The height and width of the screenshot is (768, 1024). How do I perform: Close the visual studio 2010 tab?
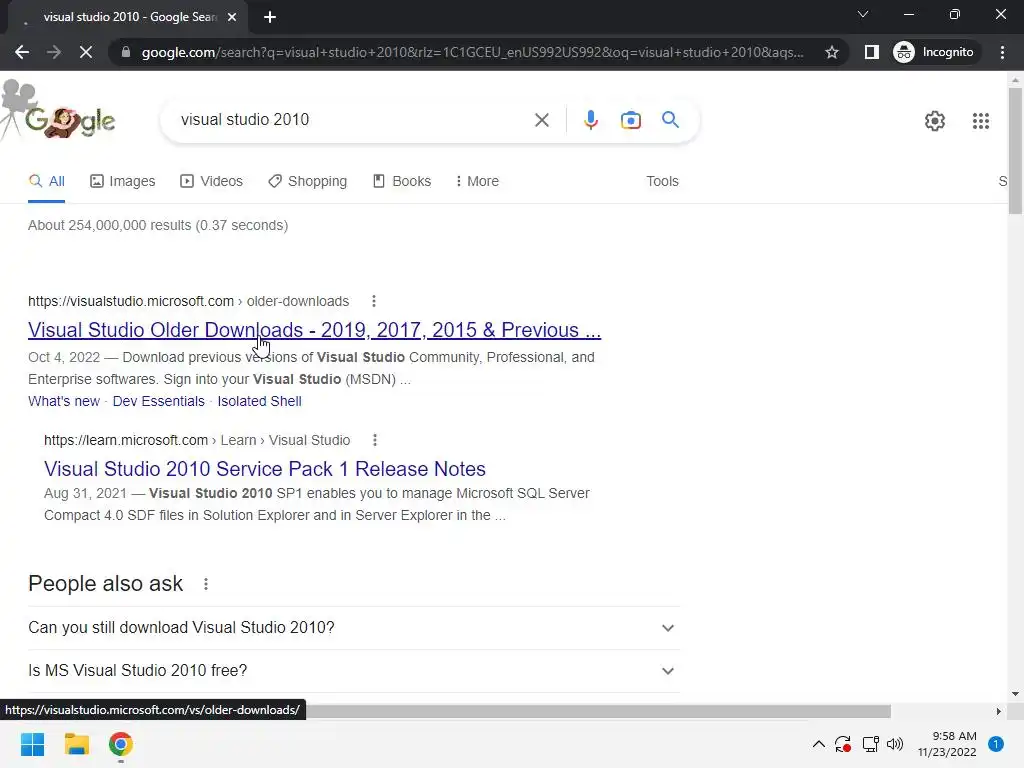pyautogui.click(x=232, y=17)
